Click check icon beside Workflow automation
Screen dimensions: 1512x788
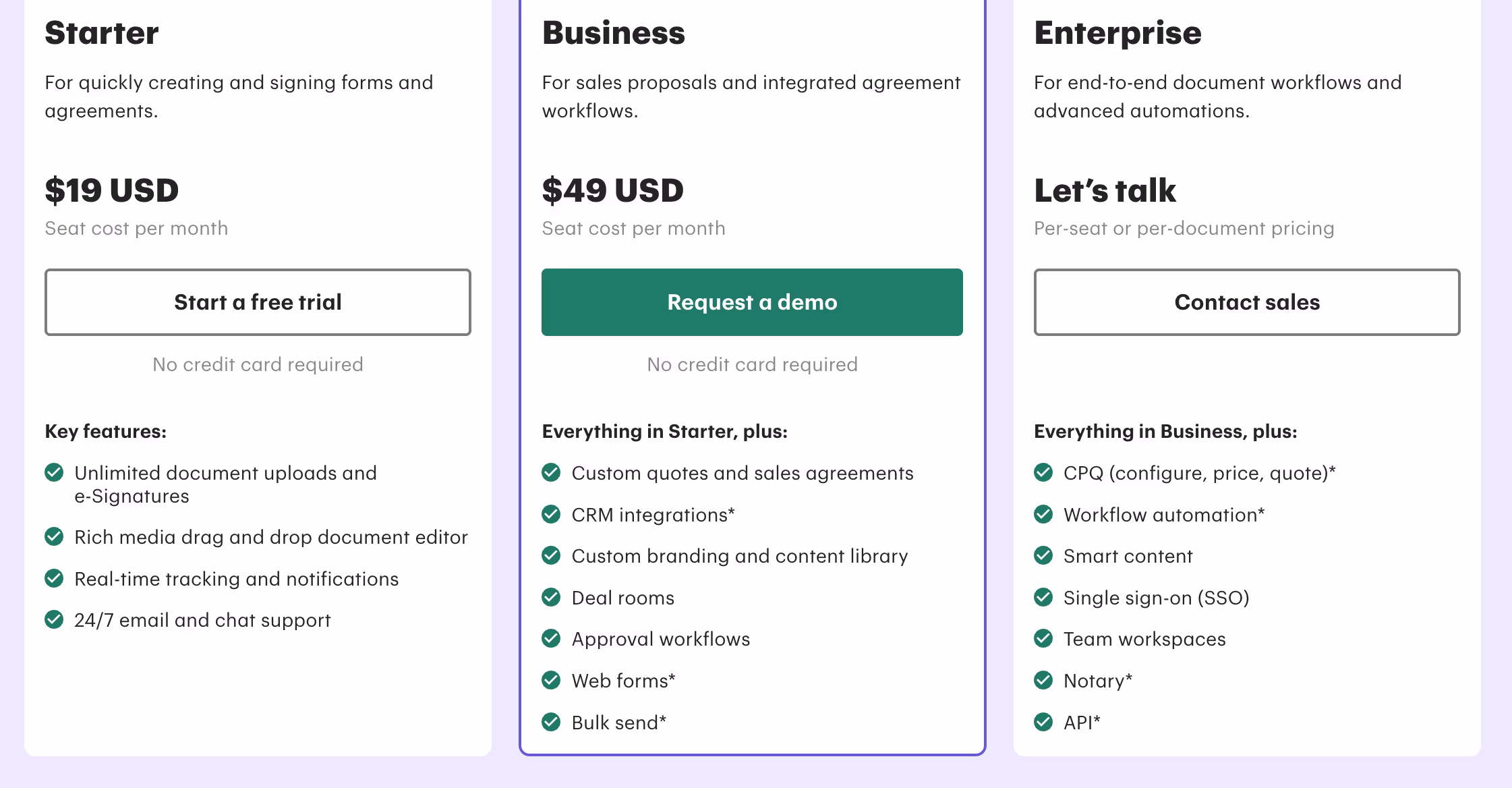coord(1043,514)
